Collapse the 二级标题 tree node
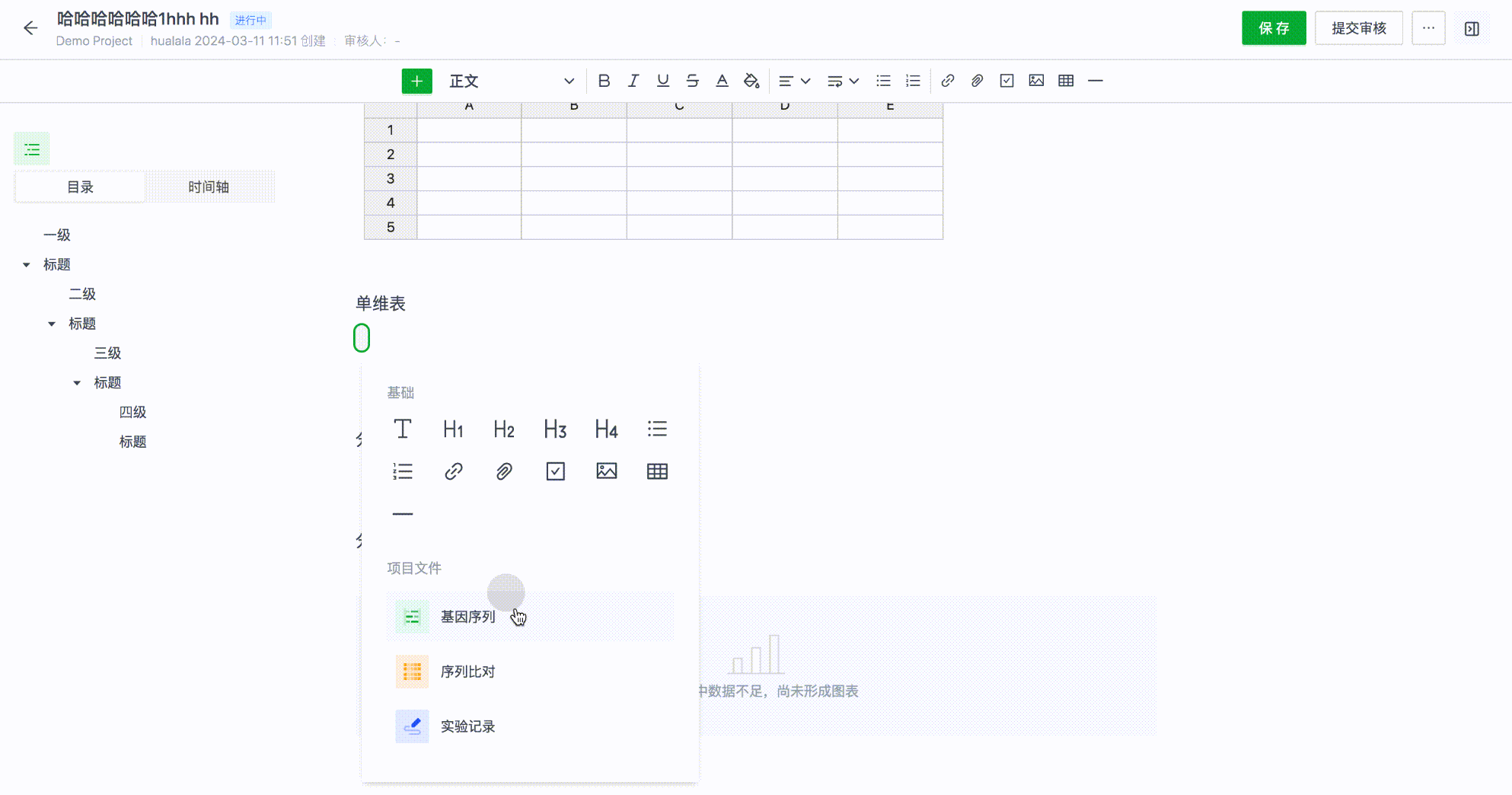 pyautogui.click(x=52, y=324)
